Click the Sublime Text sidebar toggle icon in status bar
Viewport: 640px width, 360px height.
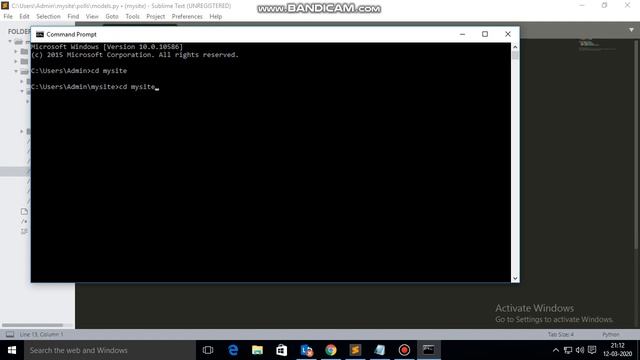(10, 334)
